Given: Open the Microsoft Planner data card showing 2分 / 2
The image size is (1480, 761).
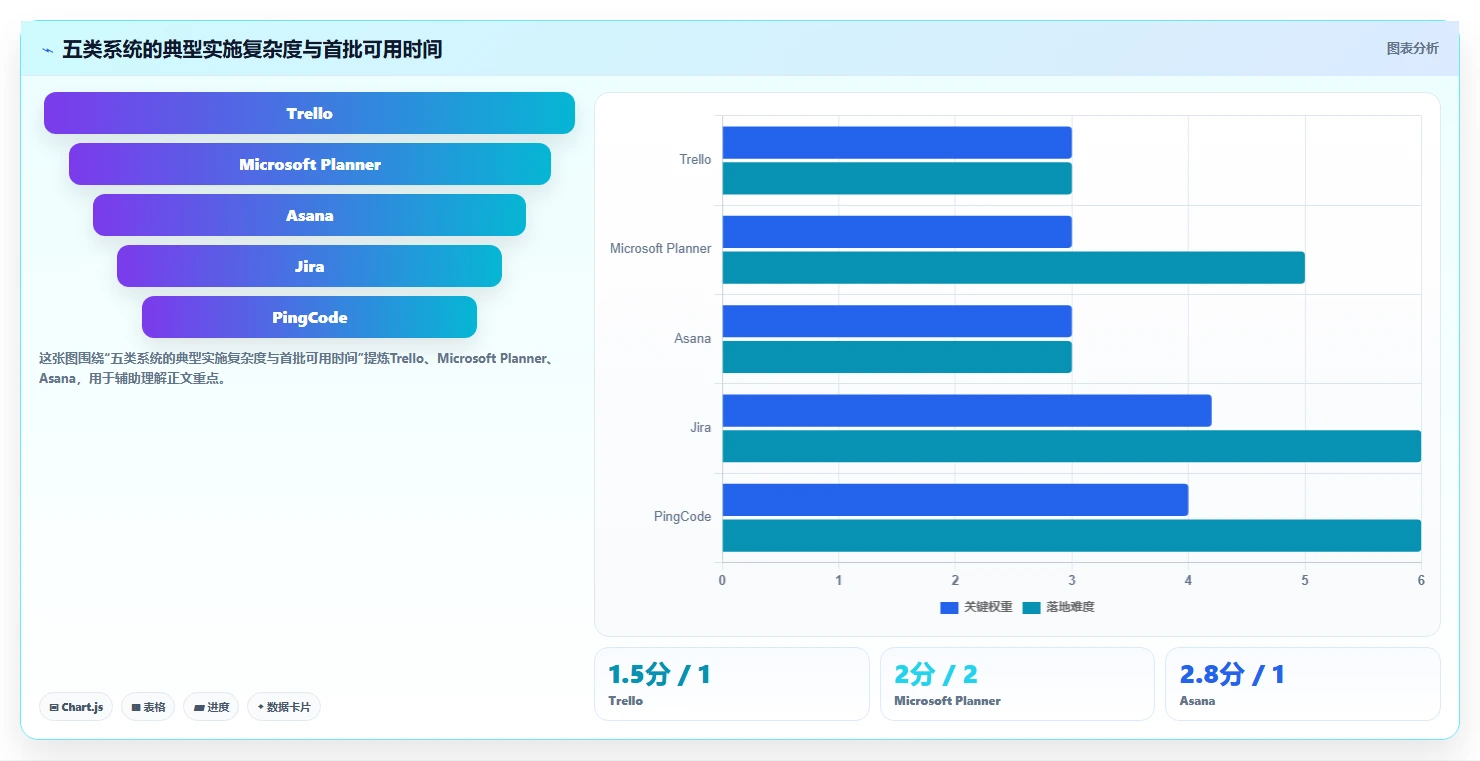Looking at the screenshot, I should [x=1017, y=684].
